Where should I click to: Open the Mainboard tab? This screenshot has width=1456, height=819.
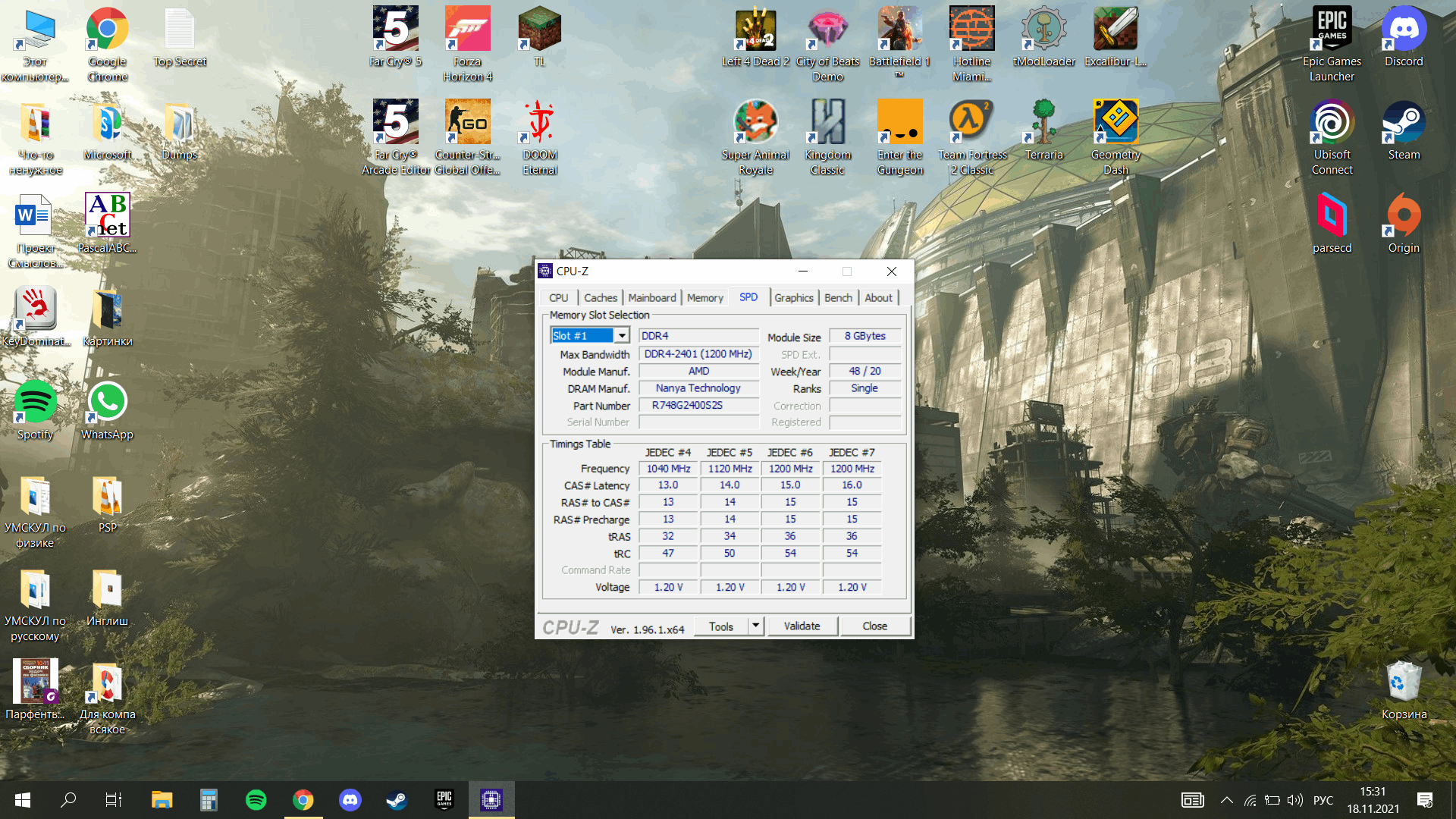tap(652, 298)
